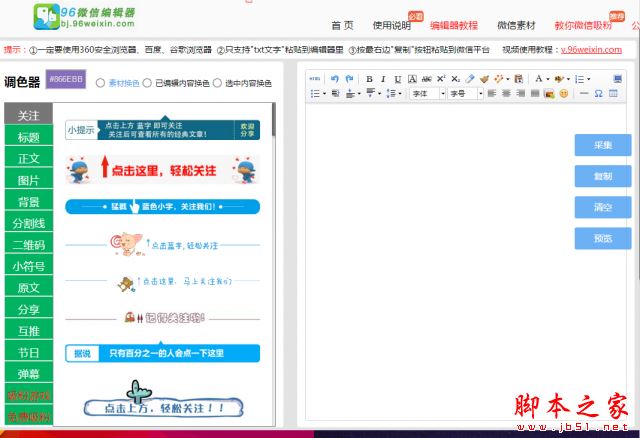Click the 预览 preview button
640x438 pixels.
[603, 238]
